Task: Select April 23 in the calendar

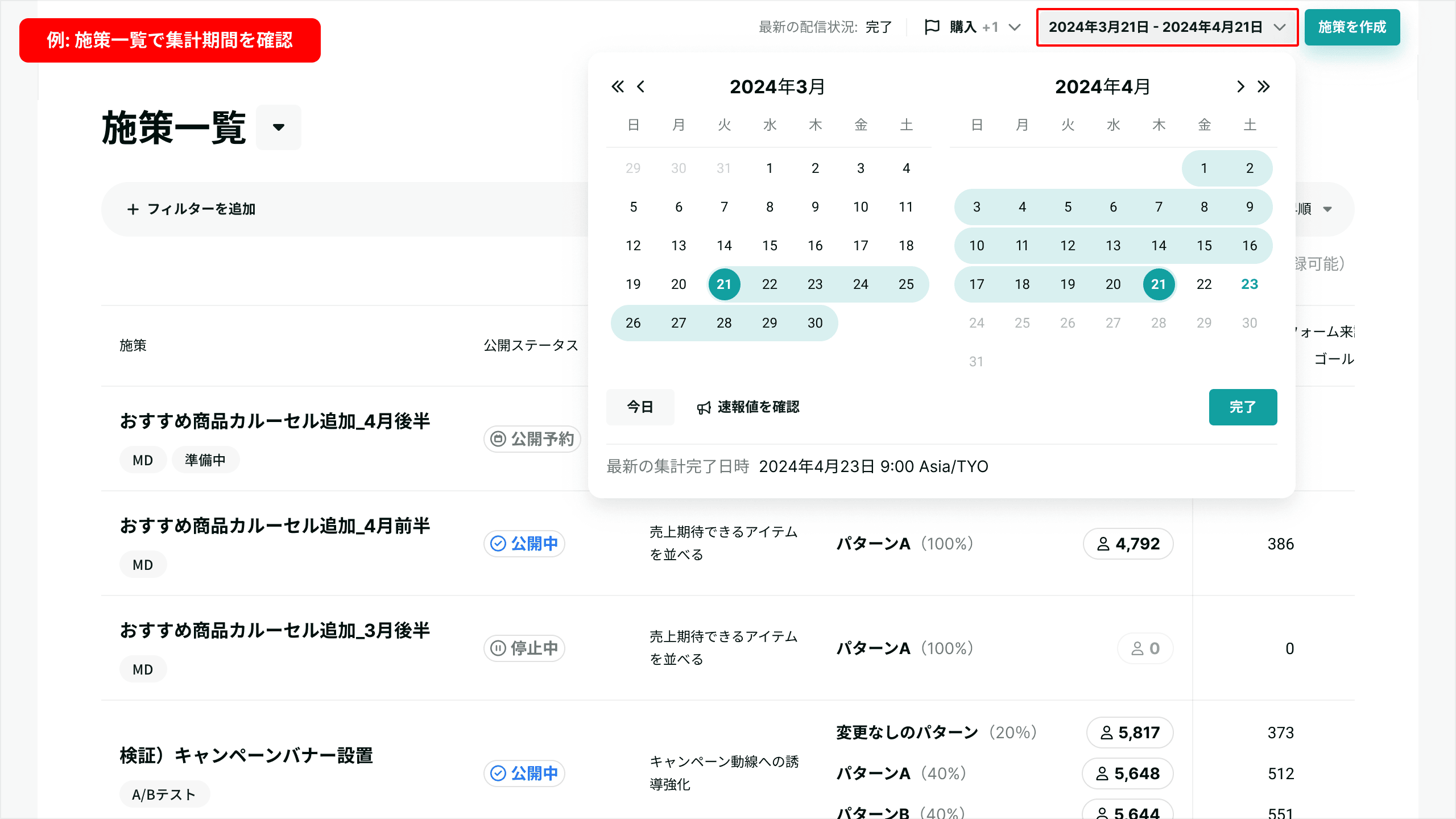Action: [x=1250, y=284]
